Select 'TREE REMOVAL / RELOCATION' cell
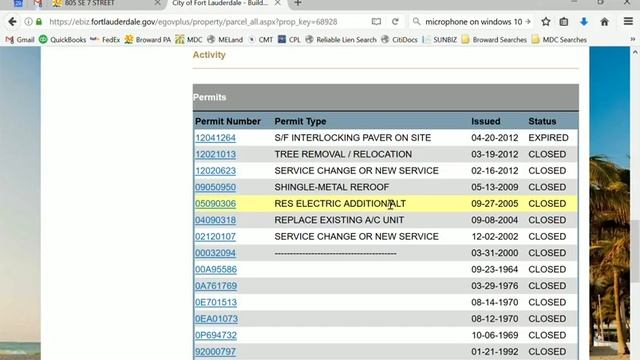640x360 pixels. tap(343, 154)
